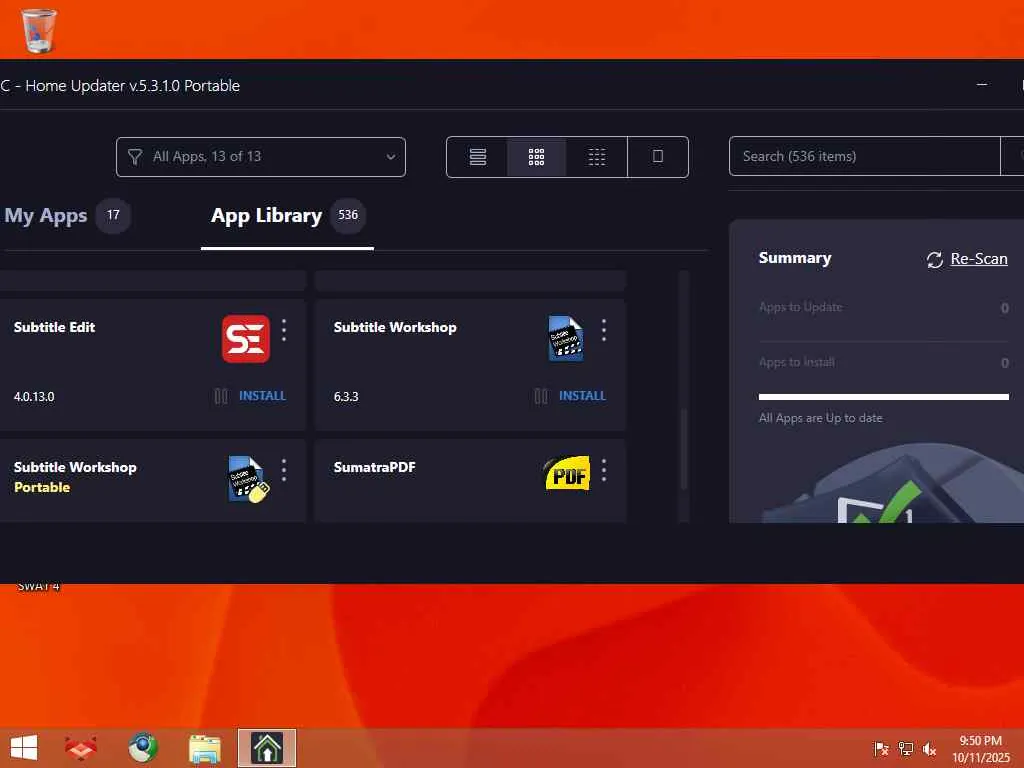The width and height of the screenshot is (1024, 768).
Task: Open Action Center flag tray icon
Action: (x=881, y=749)
